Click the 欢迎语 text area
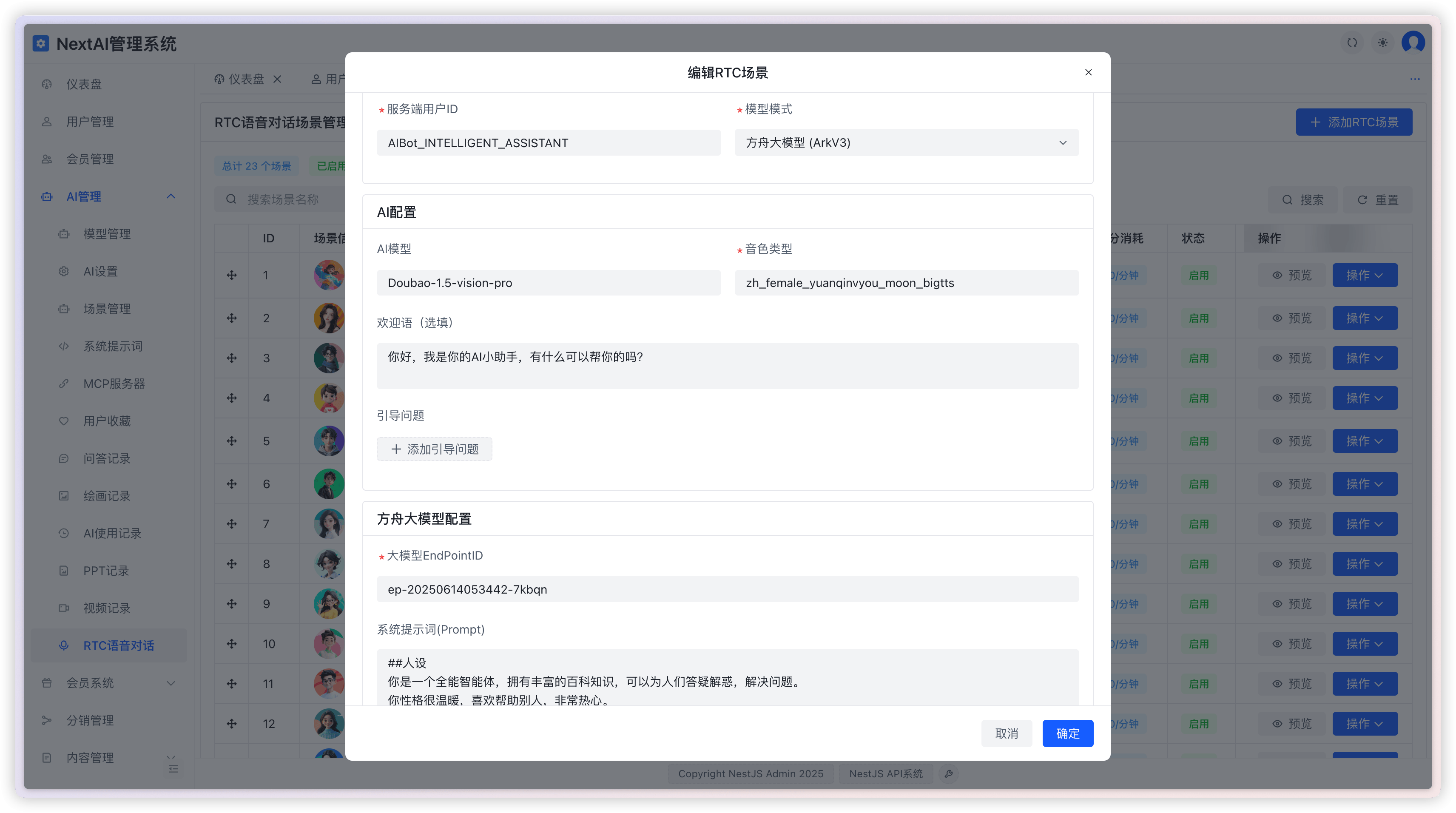The image size is (1456, 813). tap(728, 366)
